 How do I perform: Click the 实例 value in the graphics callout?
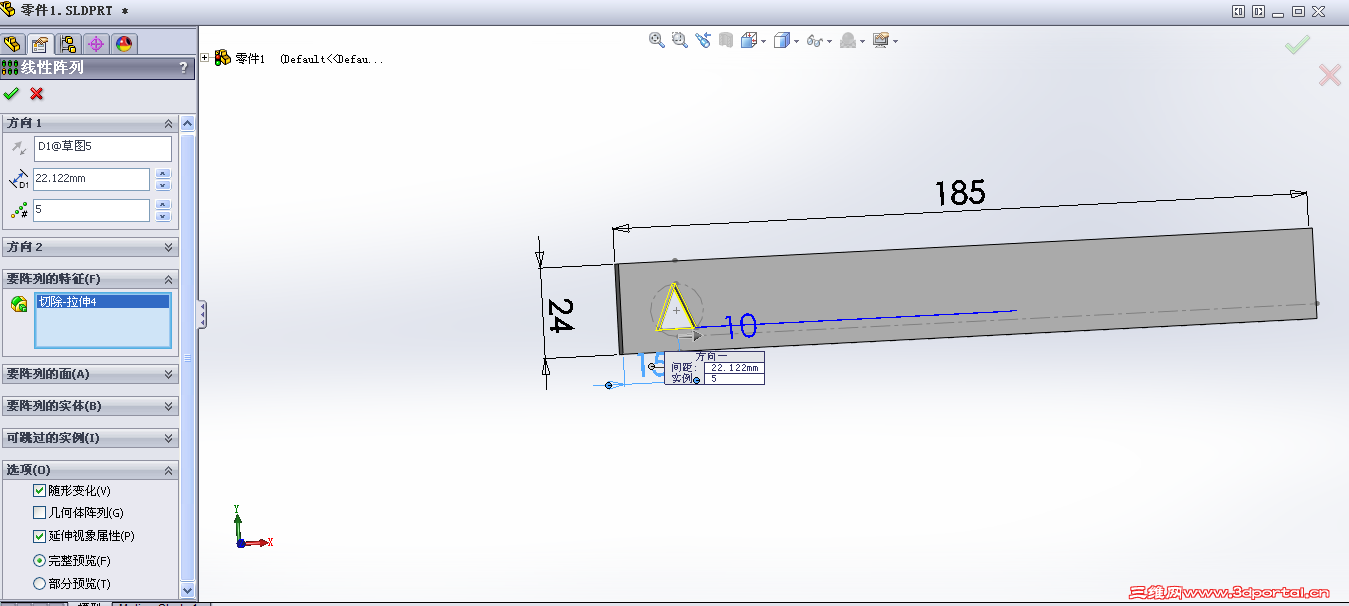(x=733, y=379)
